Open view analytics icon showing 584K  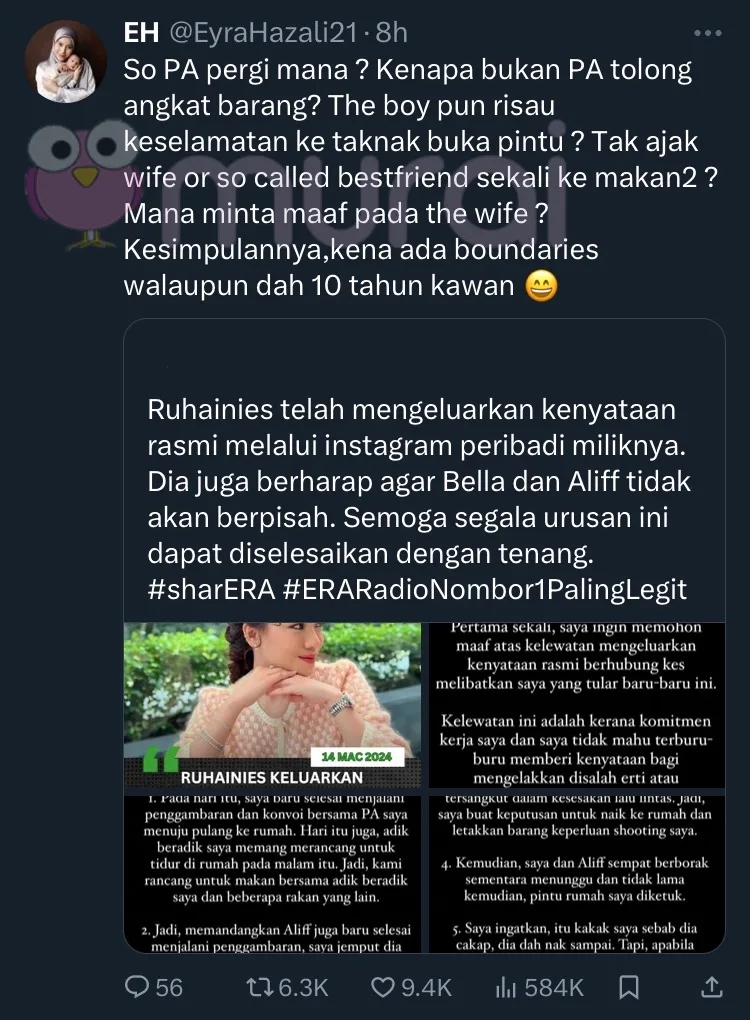click(505, 987)
